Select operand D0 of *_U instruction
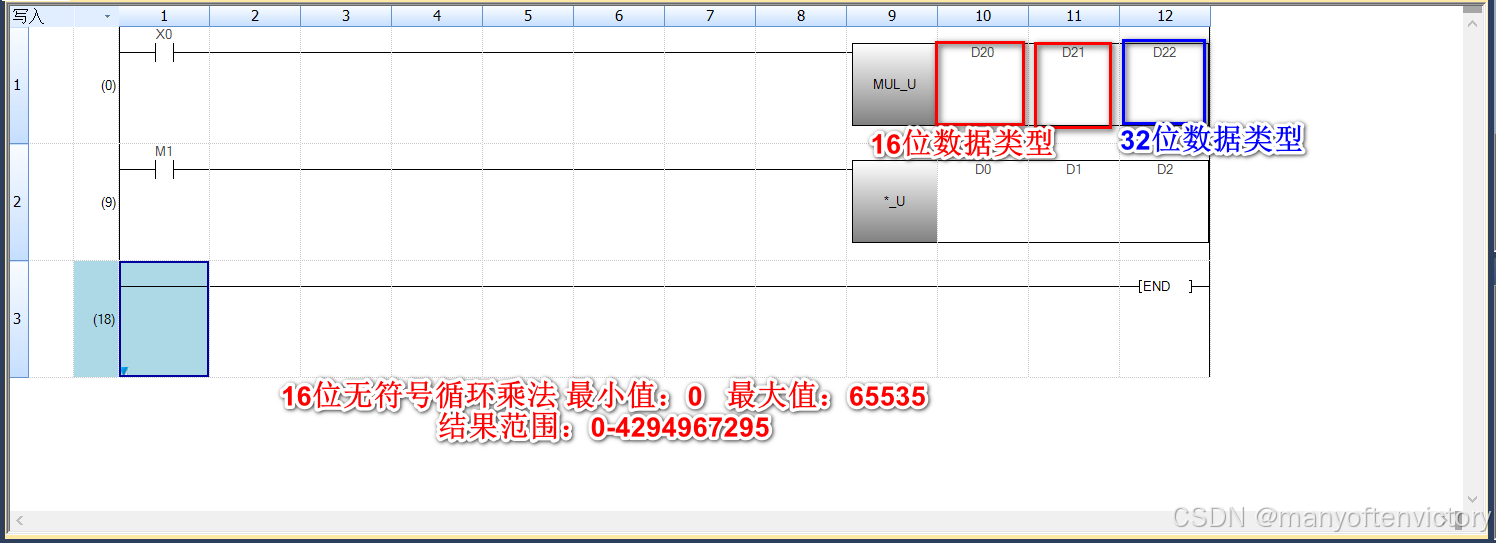 coord(982,170)
